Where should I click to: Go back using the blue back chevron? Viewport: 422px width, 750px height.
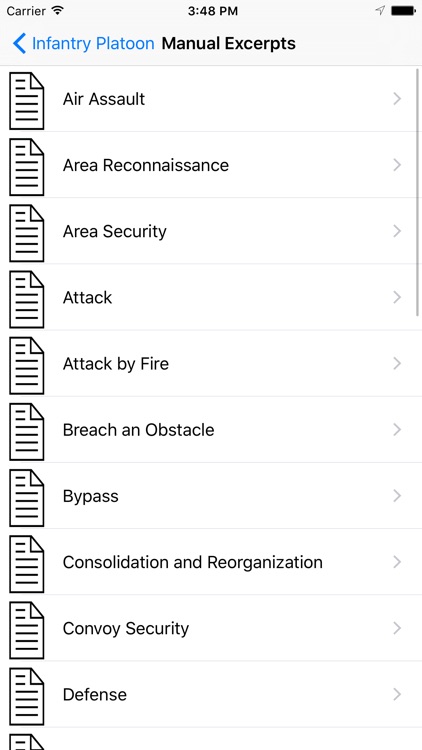pyautogui.click(x=19, y=44)
